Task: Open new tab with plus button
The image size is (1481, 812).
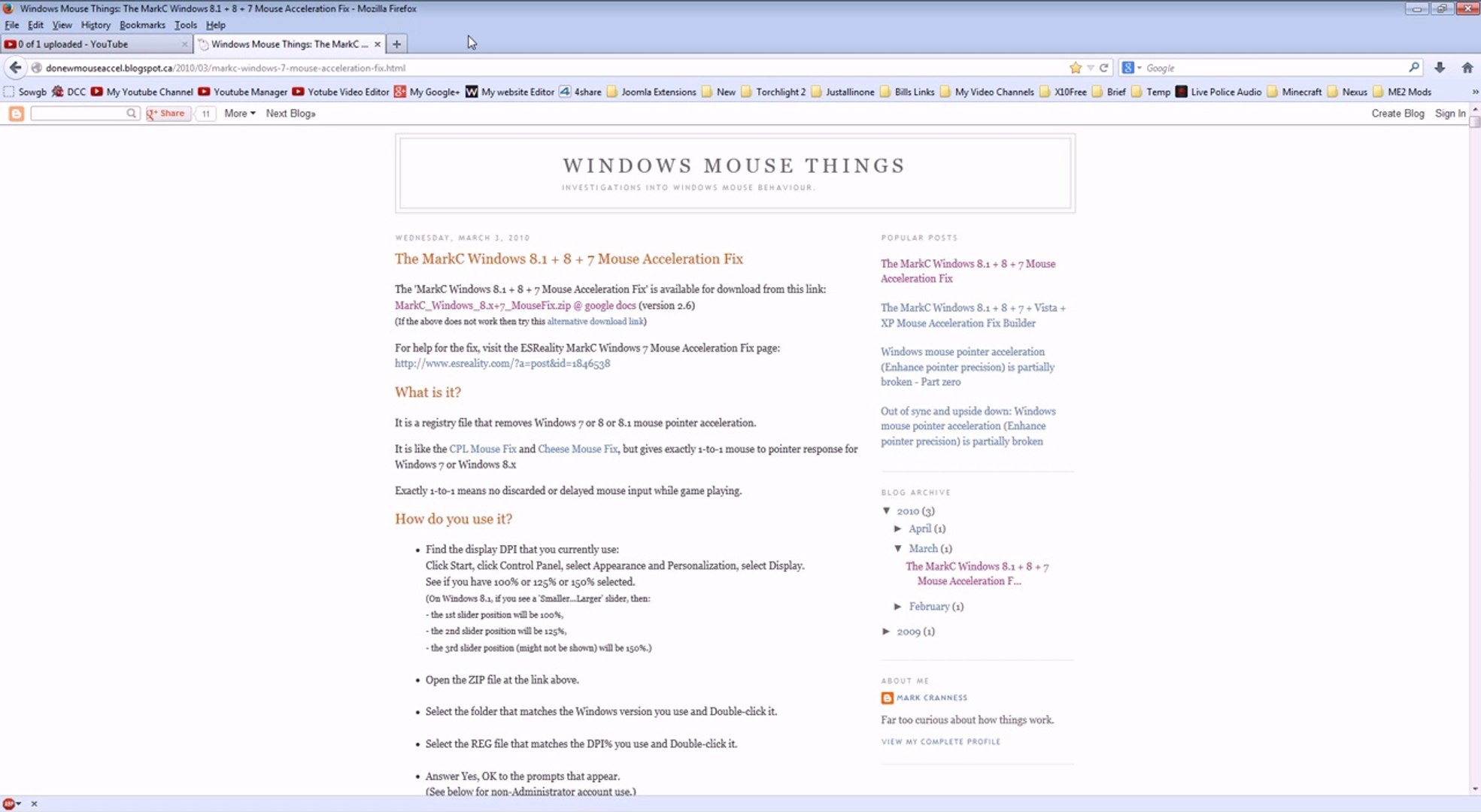Action: point(396,44)
